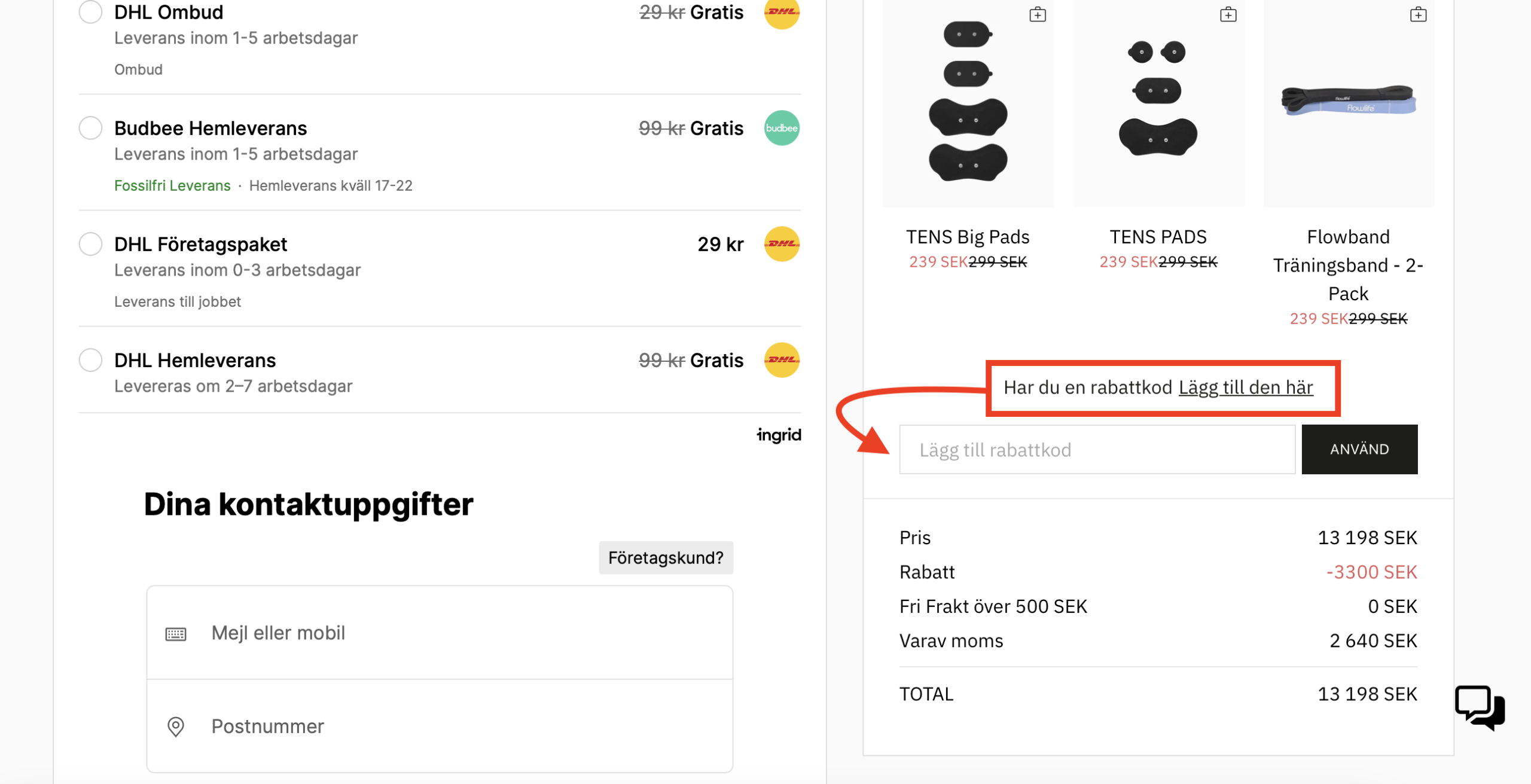This screenshot has width=1531, height=784.
Task: Select DHL Hemleverans radio button
Action: [90, 360]
